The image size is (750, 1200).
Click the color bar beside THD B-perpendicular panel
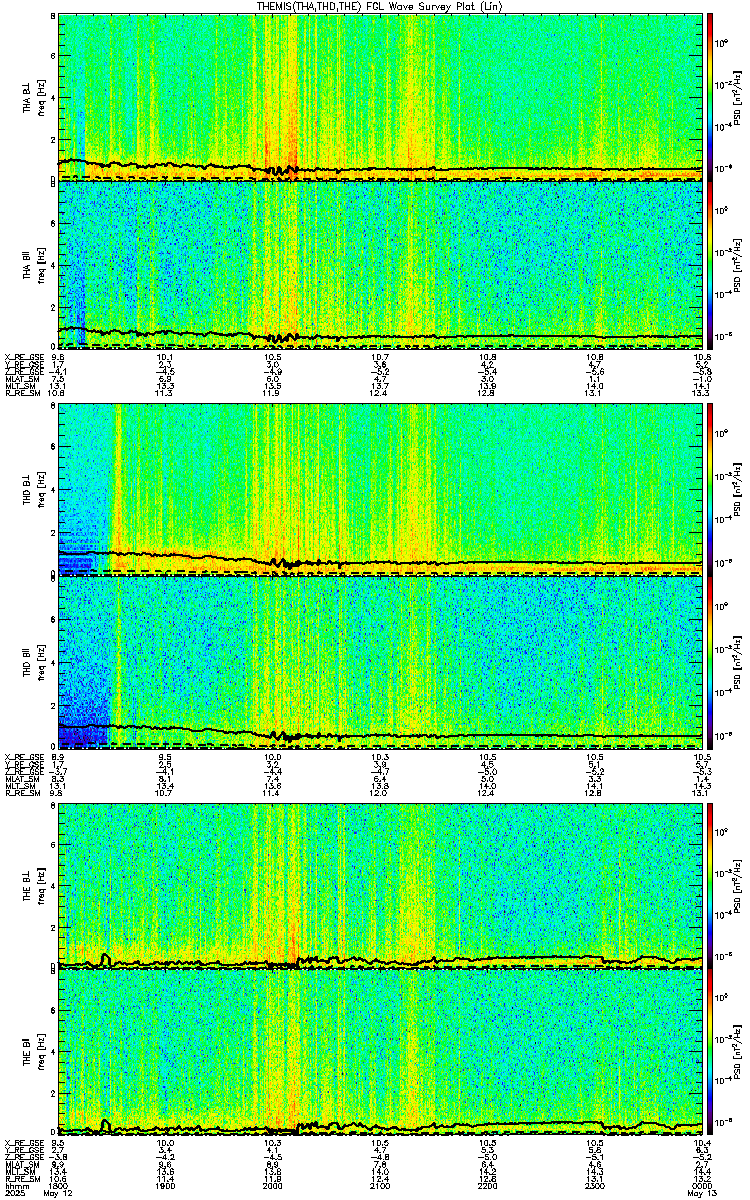pos(708,490)
